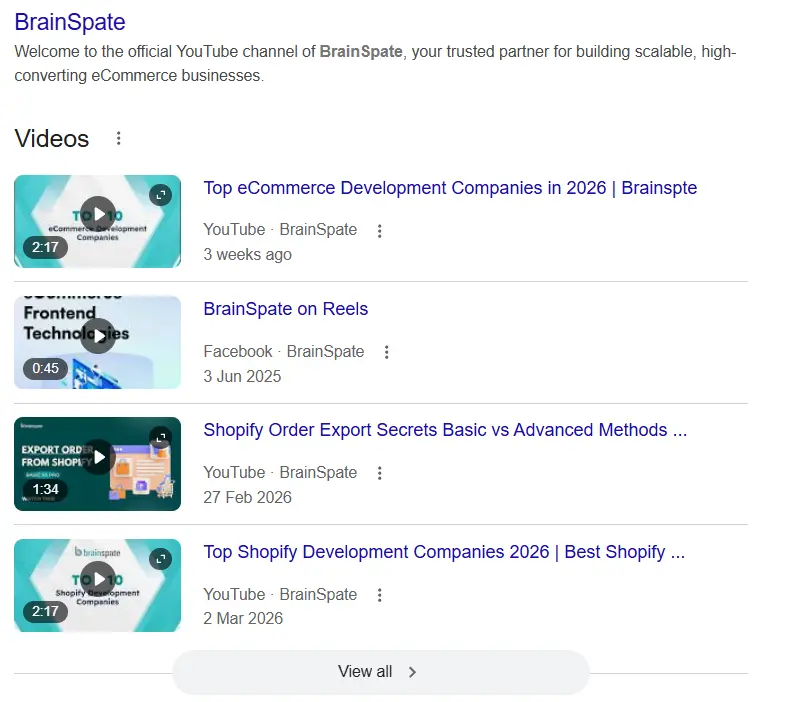Expand preview on the Export Orders thumbnail

click(x=160, y=438)
